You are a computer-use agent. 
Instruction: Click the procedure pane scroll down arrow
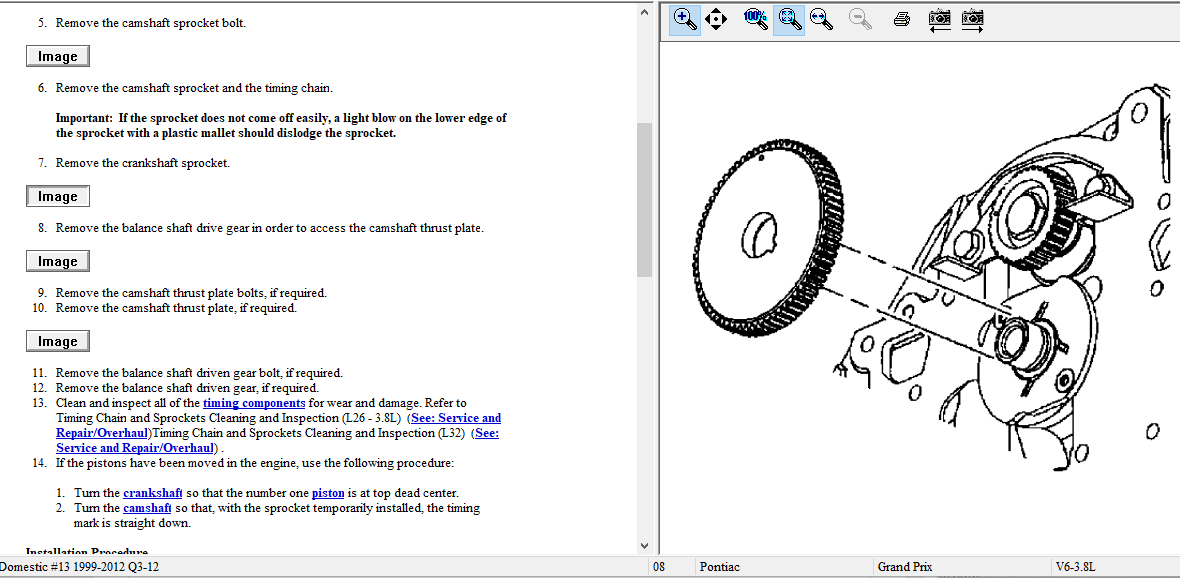click(x=644, y=545)
